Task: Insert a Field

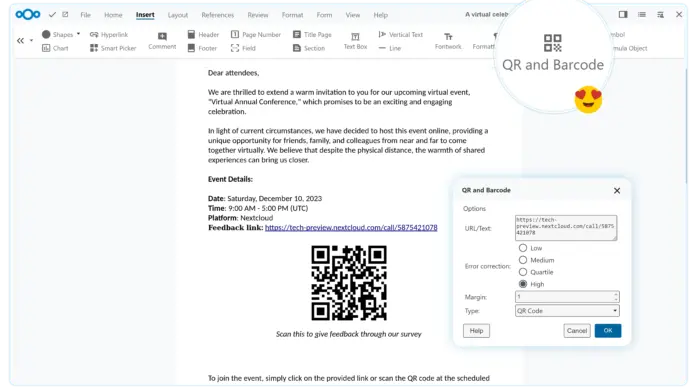Action: click(243, 48)
